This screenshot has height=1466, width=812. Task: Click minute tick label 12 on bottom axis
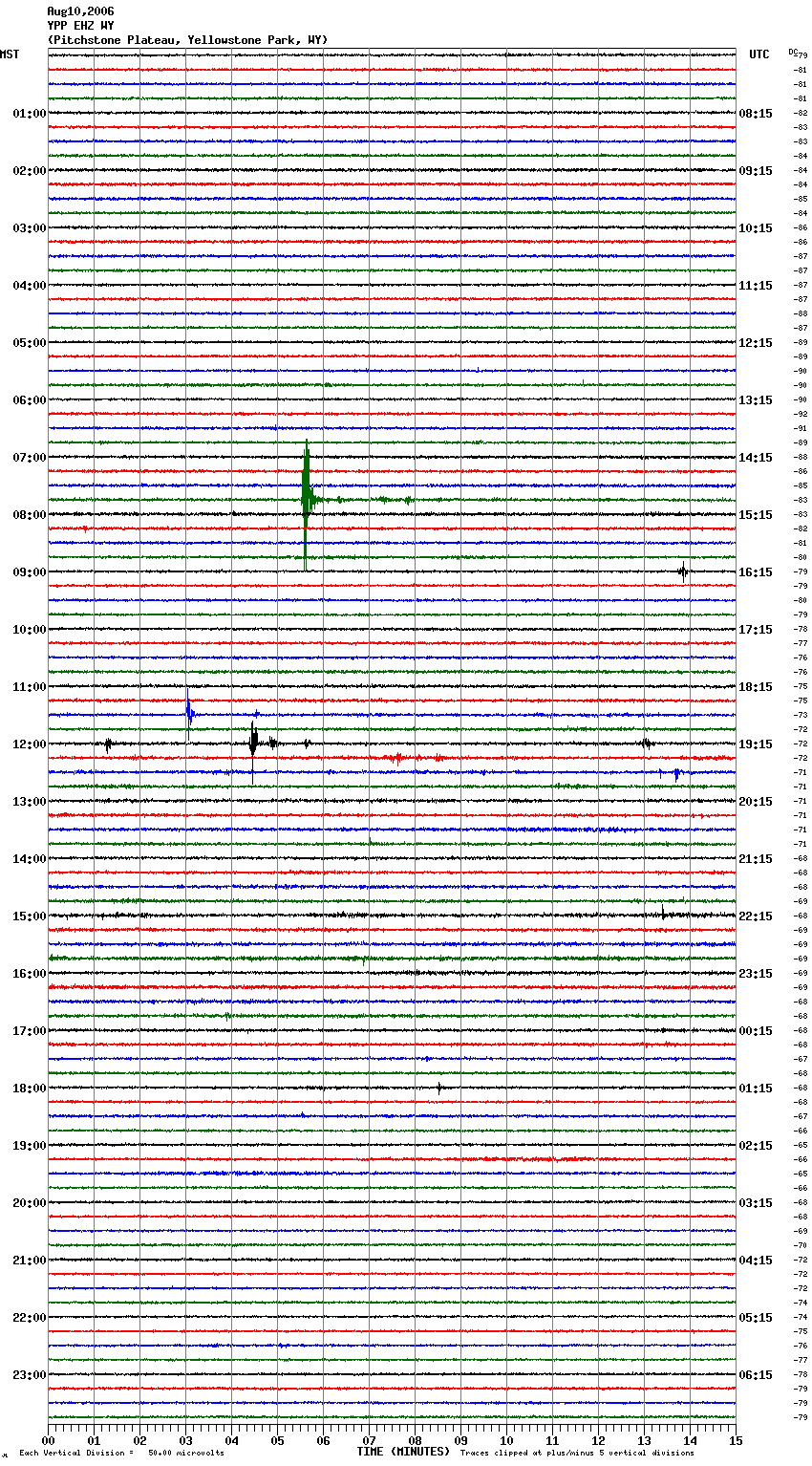[598, 1441]
